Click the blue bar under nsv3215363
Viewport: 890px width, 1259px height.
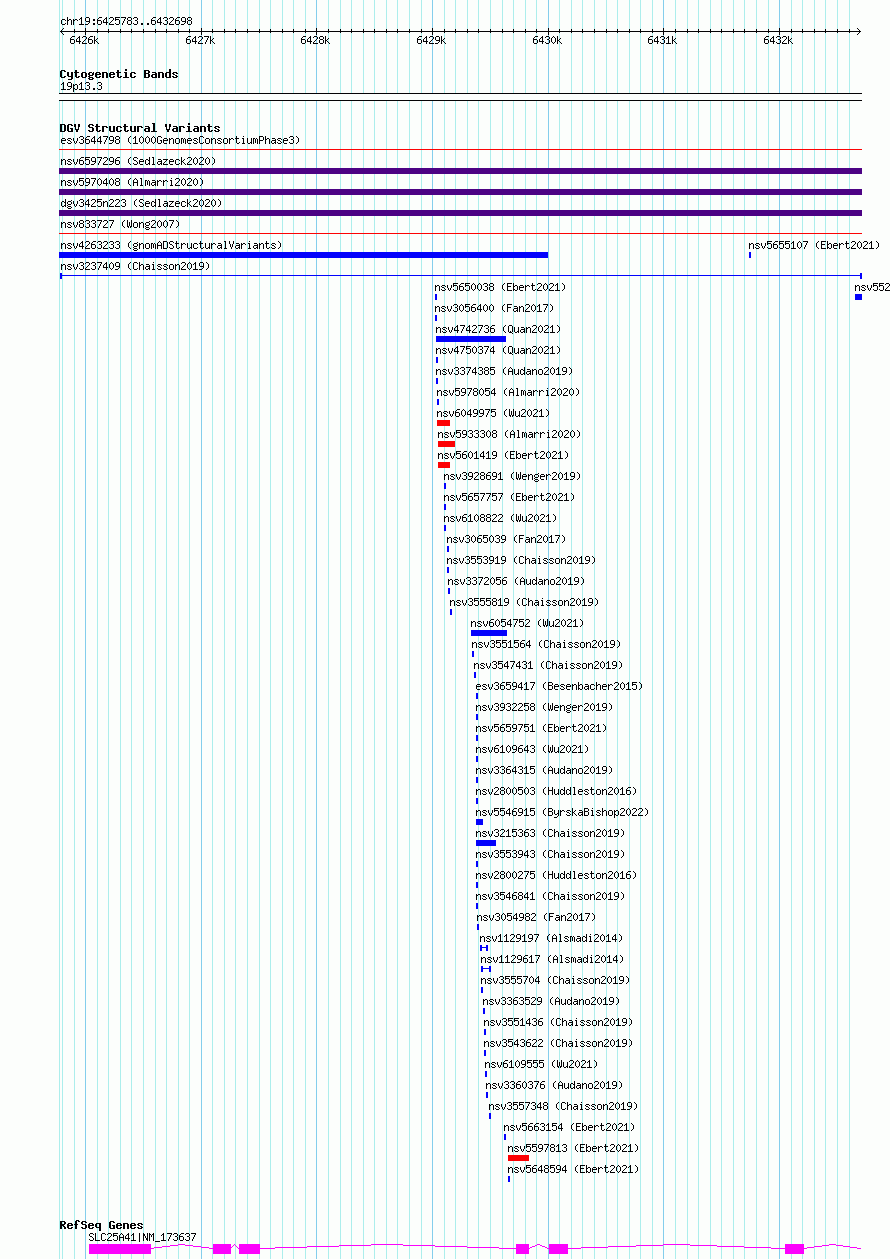pyautogui.click(x=486, y=843)
